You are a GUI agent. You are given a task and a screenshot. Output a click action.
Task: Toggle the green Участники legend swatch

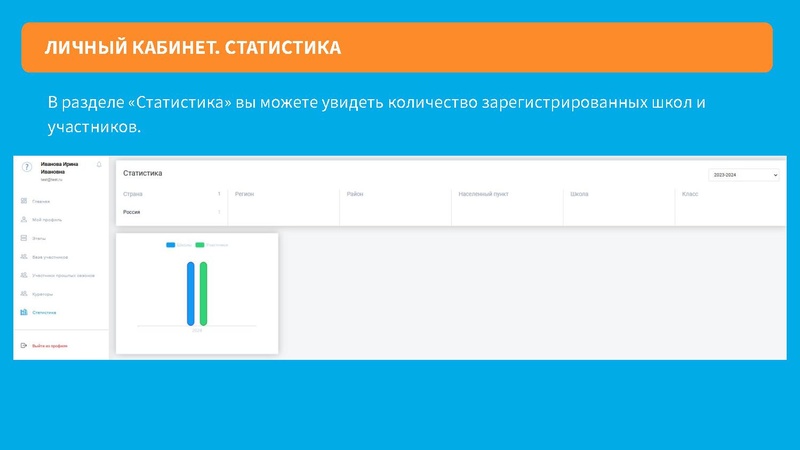[x=200, y=245]
